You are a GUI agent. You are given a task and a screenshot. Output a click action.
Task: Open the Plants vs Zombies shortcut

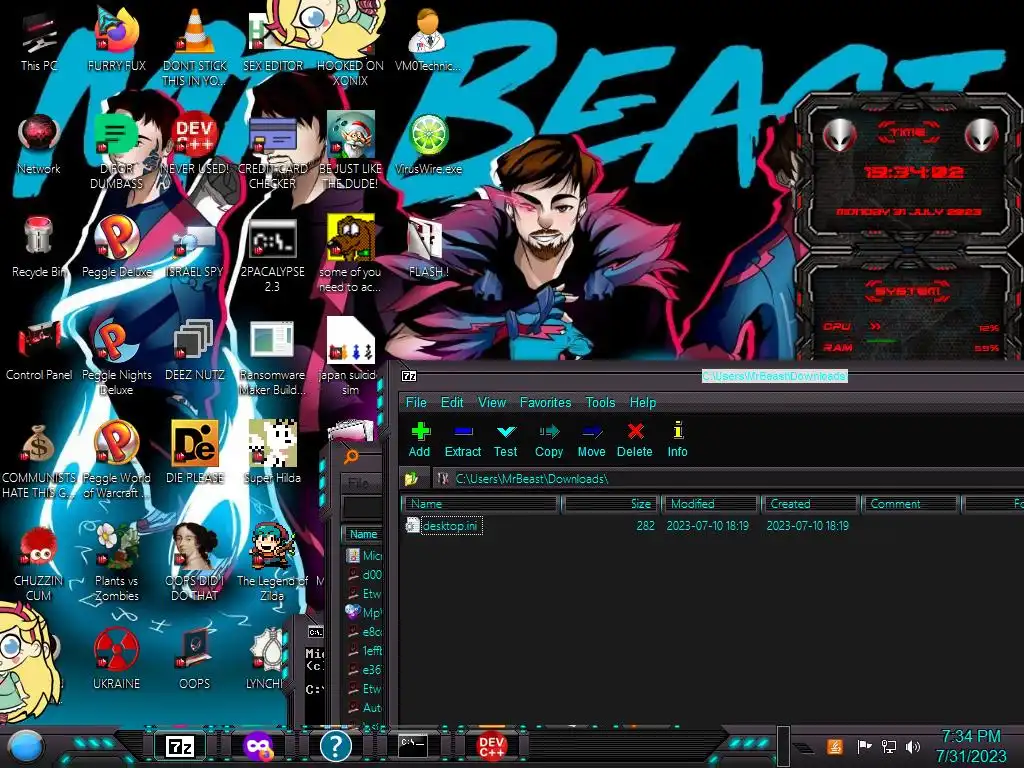pos(116,562)
